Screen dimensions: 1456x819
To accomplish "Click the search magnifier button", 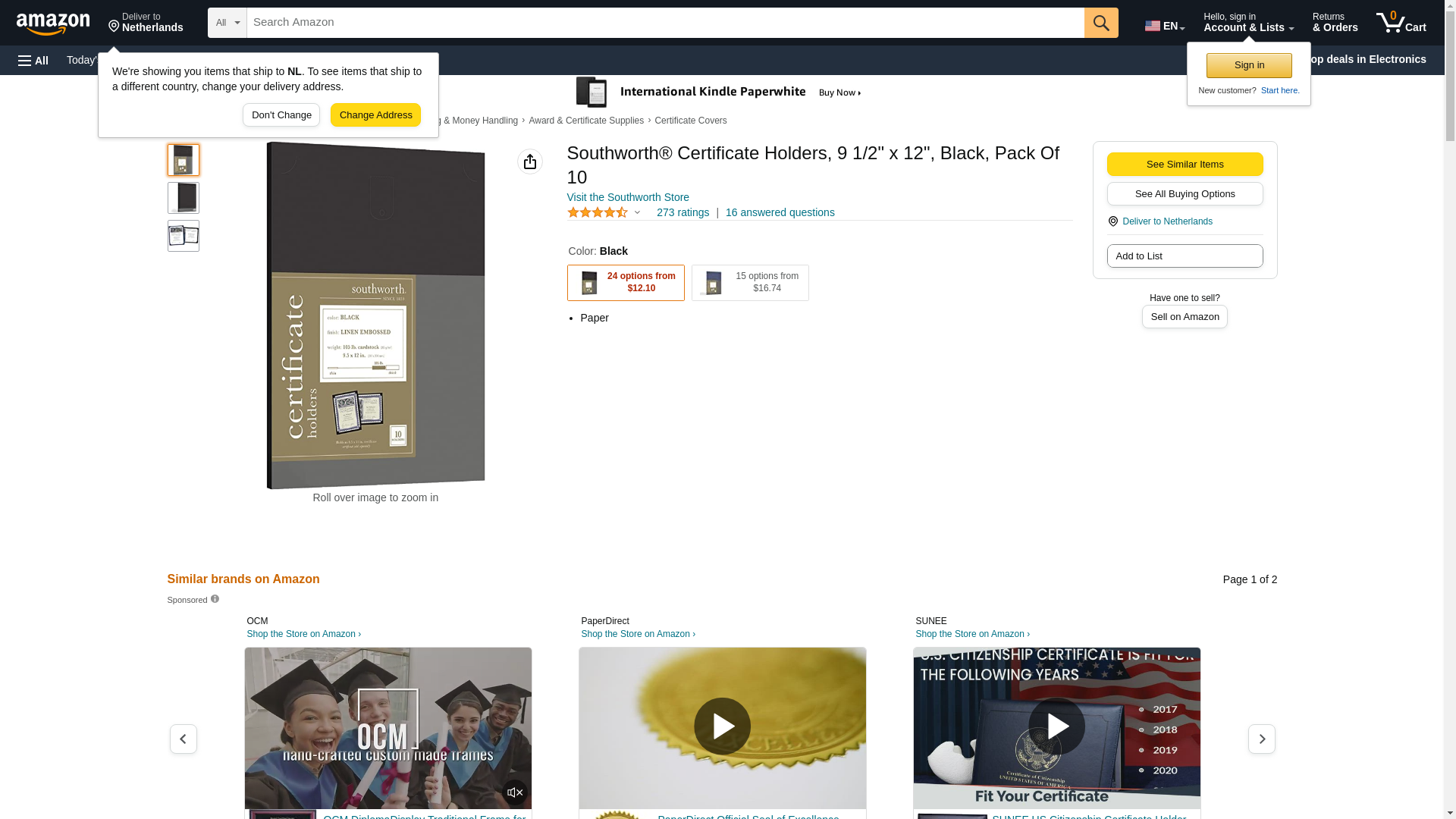I will [1101, 23].
